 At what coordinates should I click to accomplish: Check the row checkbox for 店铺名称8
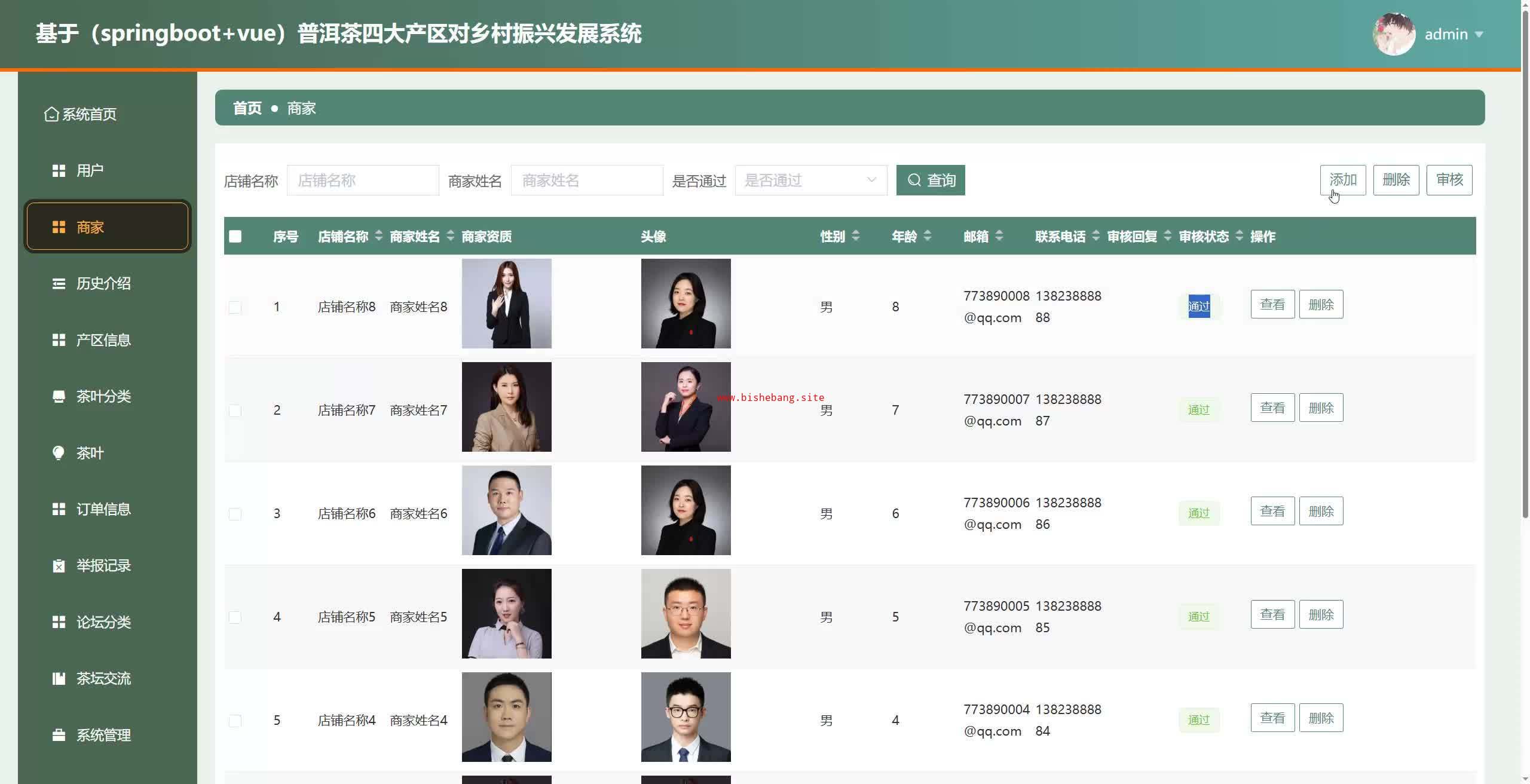(x=235, y=307)
